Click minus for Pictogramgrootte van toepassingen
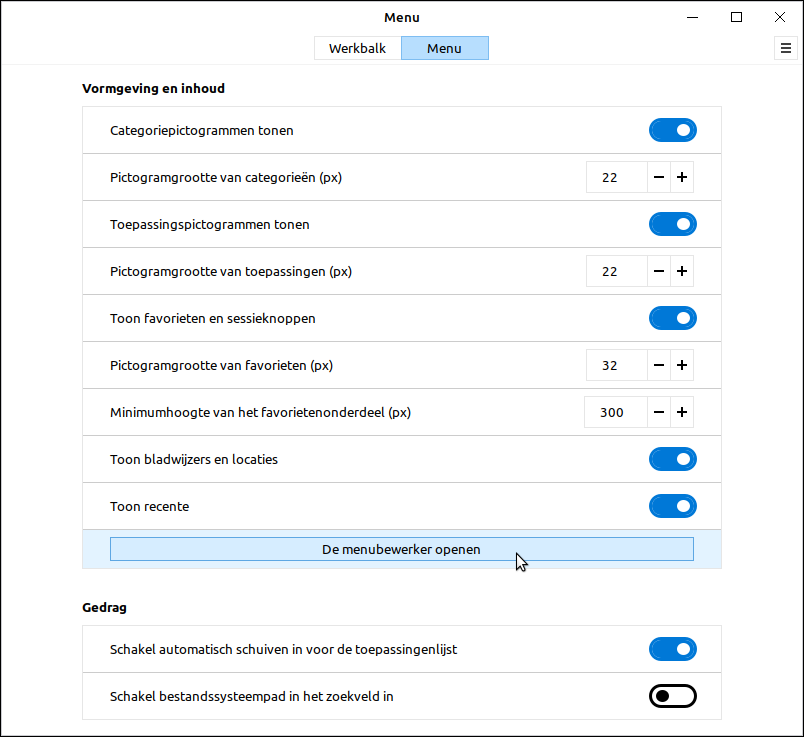Screen dimensions: 804x737 (659, 271)
